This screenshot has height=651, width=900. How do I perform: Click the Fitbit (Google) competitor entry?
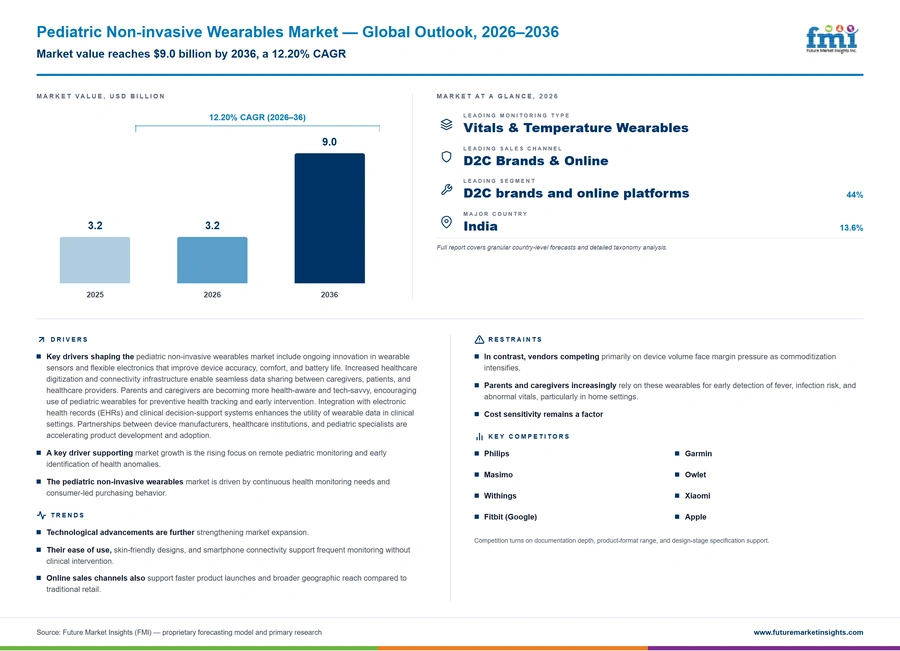(x=510, y=517)
